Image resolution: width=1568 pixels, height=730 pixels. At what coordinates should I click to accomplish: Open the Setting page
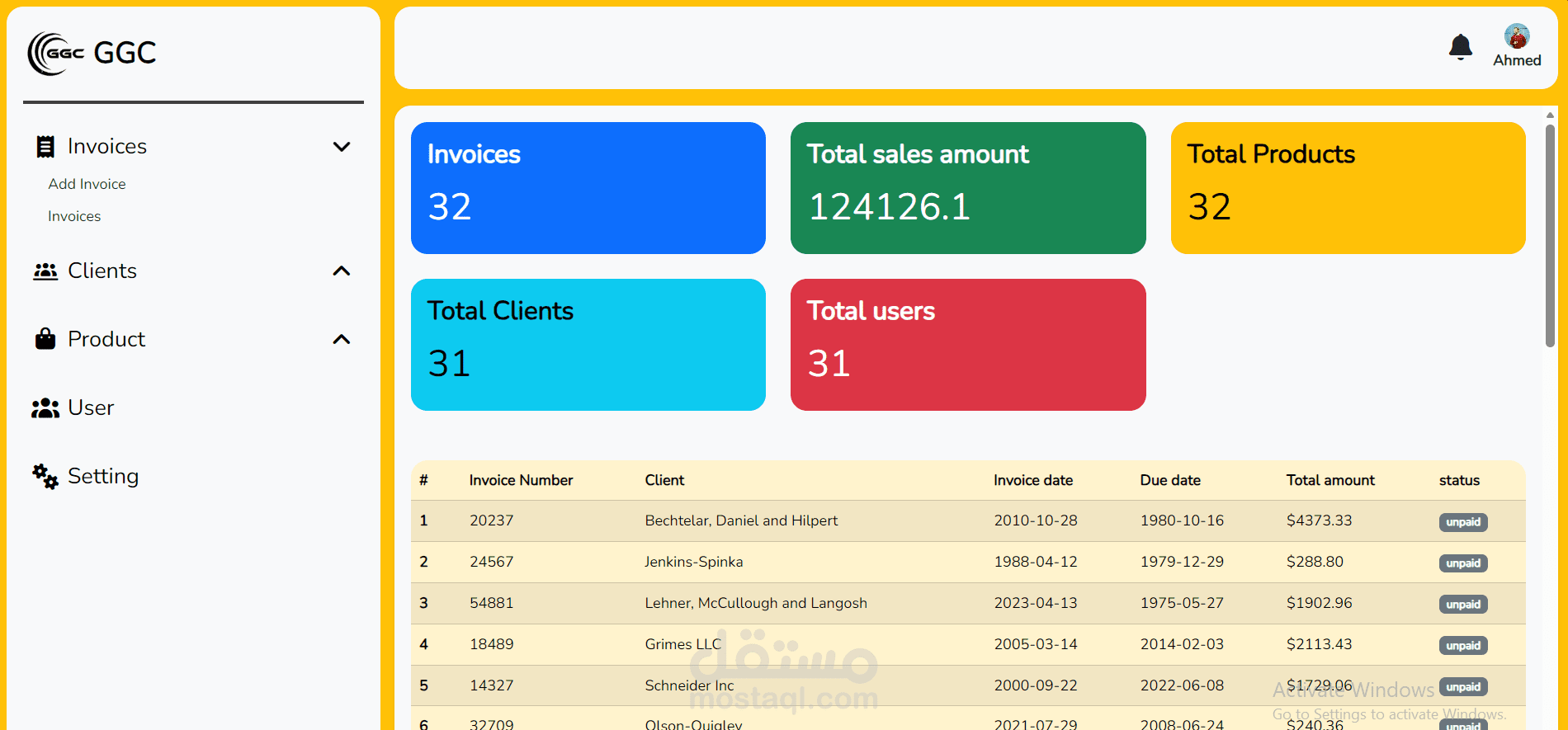(103, 477)
